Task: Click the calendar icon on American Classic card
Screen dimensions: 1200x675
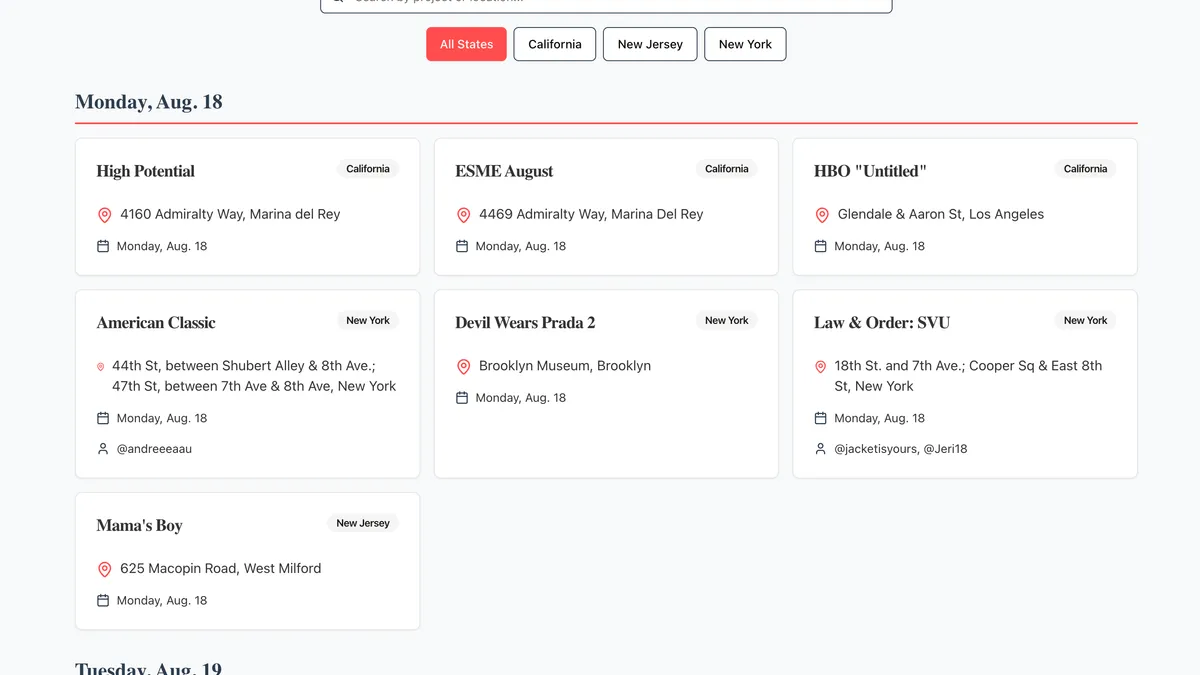Action: coord(103,418)
